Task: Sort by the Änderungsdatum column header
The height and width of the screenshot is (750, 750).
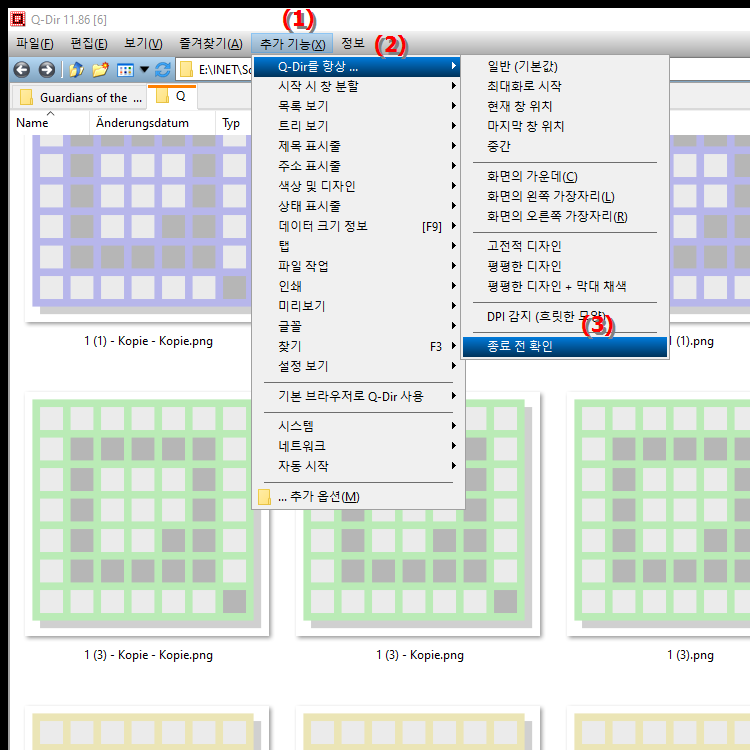Action: click(152, 123)
